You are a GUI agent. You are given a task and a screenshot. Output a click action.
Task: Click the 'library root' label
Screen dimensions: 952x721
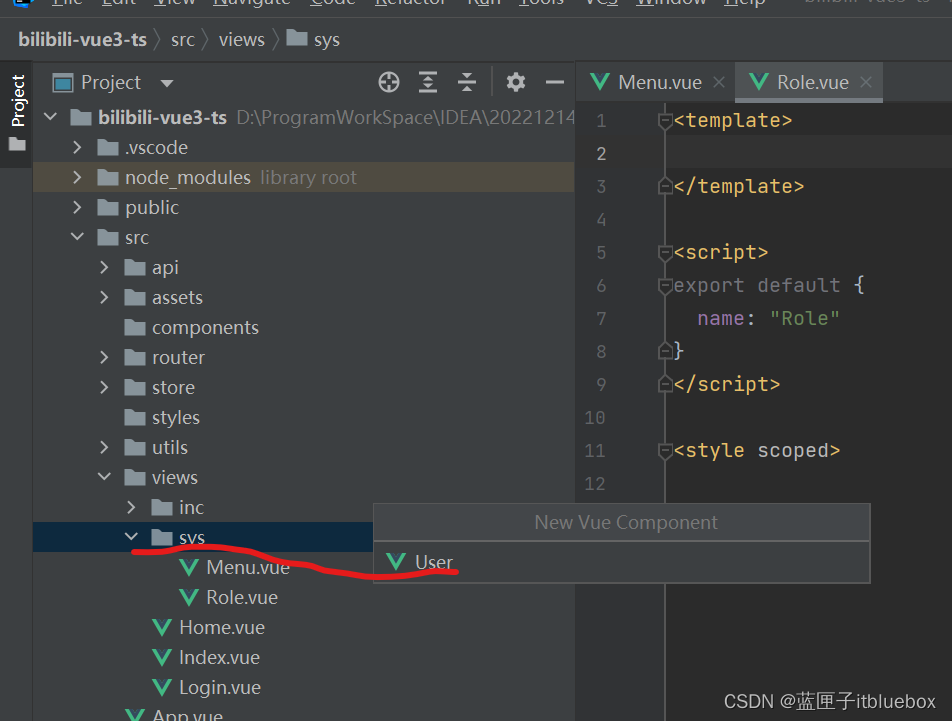coord(308,178)
